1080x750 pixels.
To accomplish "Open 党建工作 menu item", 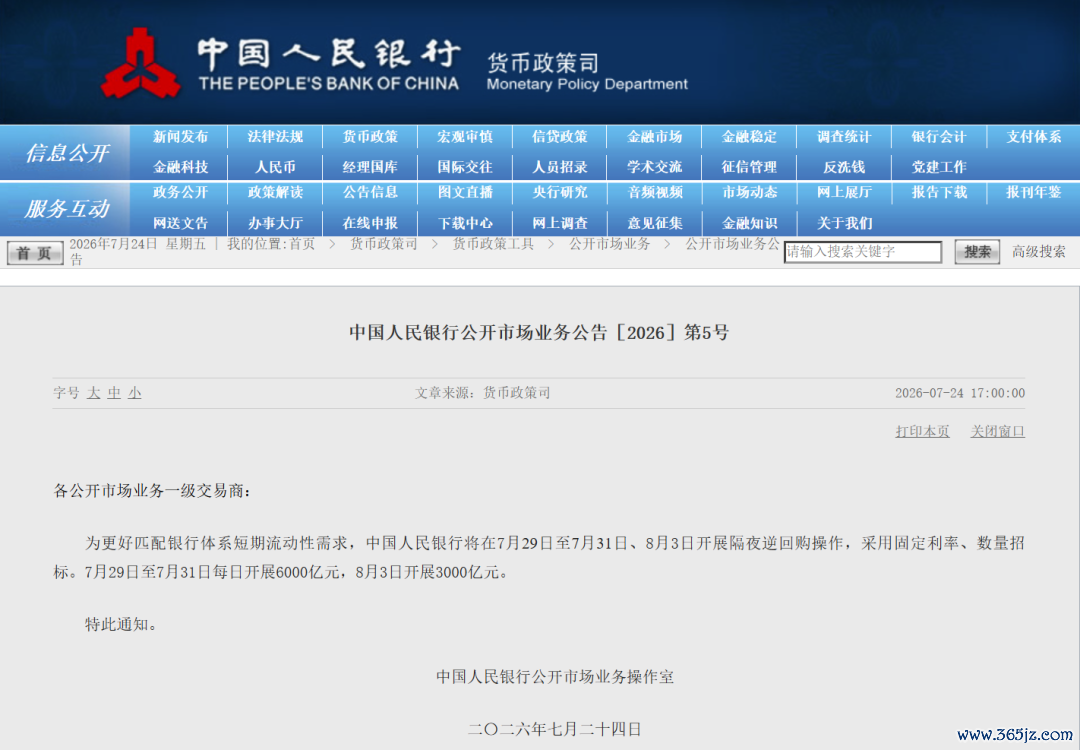I will click(939, 167).
